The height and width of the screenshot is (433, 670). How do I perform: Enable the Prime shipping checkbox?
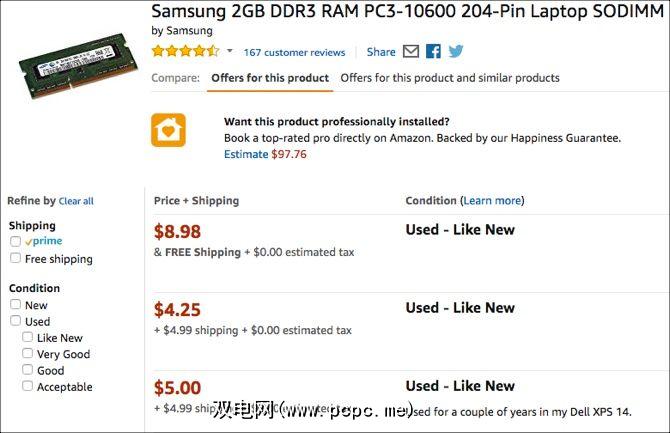click(x=16, y=241)
